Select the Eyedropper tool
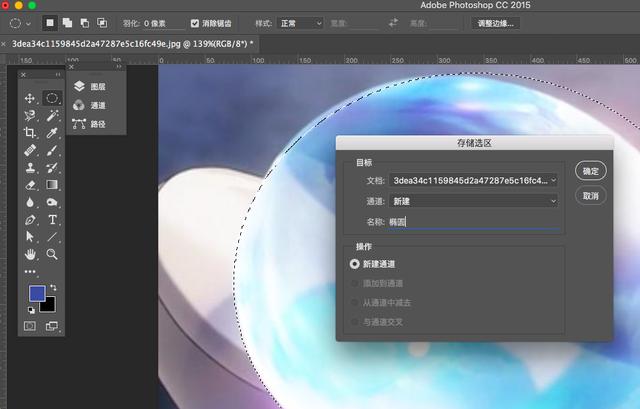 pos(52,133)
